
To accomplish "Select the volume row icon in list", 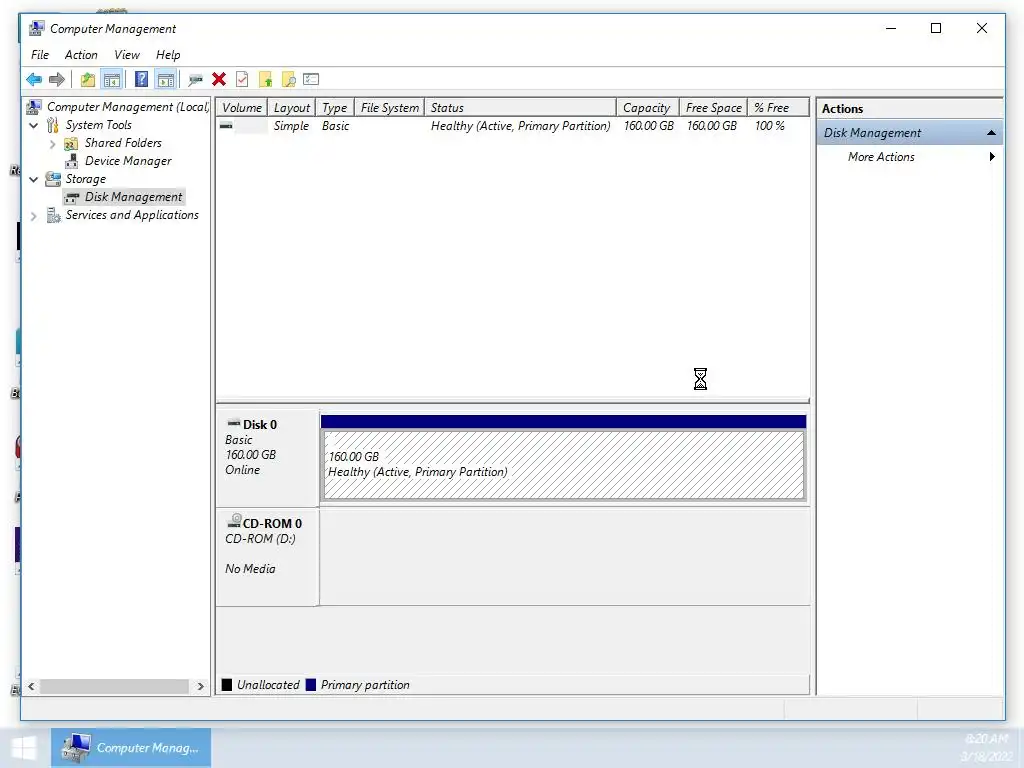I will point(226,125).
